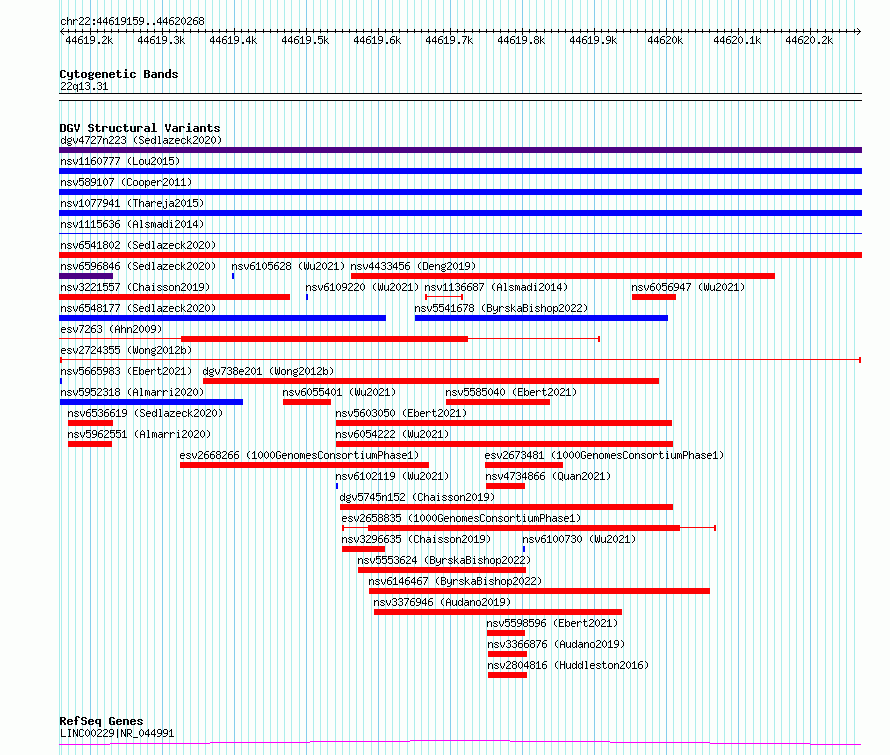
Task: Click nsv6102119 (Wu2021) label
Action: click(392, 476)
